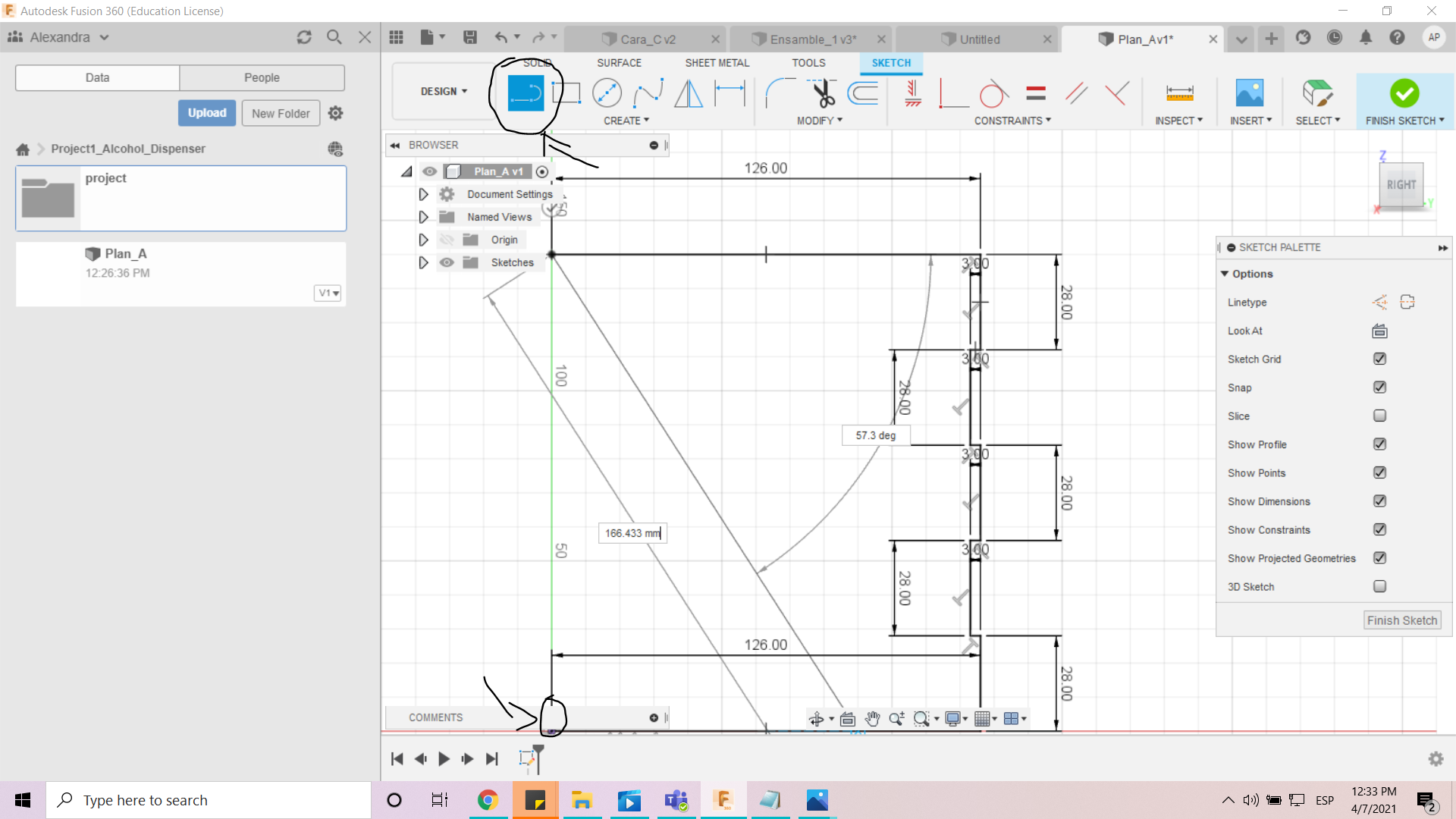
Task: Expand the Sketches tree node
Action: (x=423, y=262)
